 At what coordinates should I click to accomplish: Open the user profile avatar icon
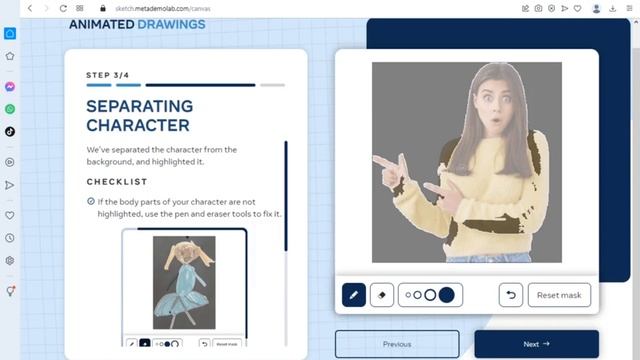596,9
